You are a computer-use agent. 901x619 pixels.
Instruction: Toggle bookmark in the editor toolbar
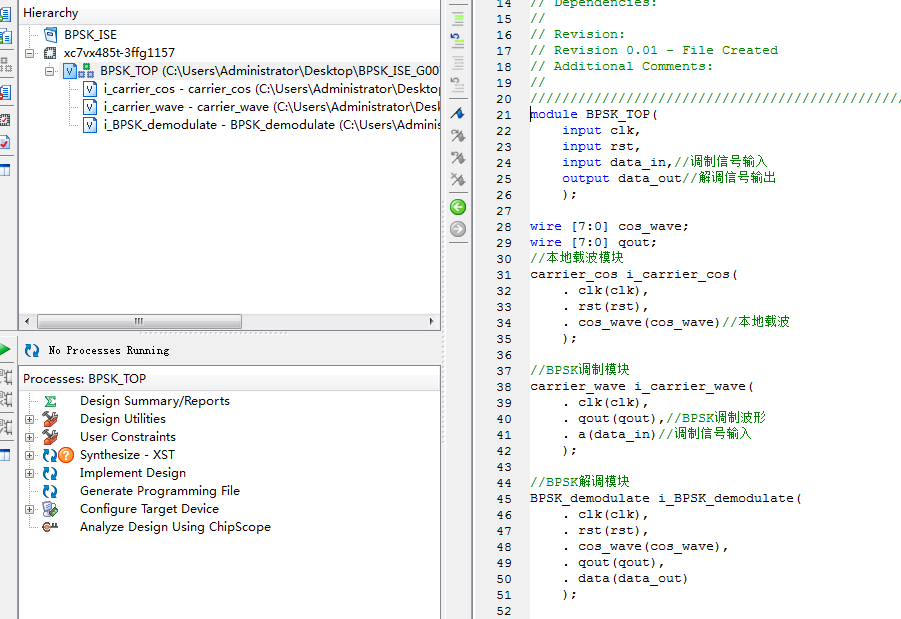[x=458, y=113]
